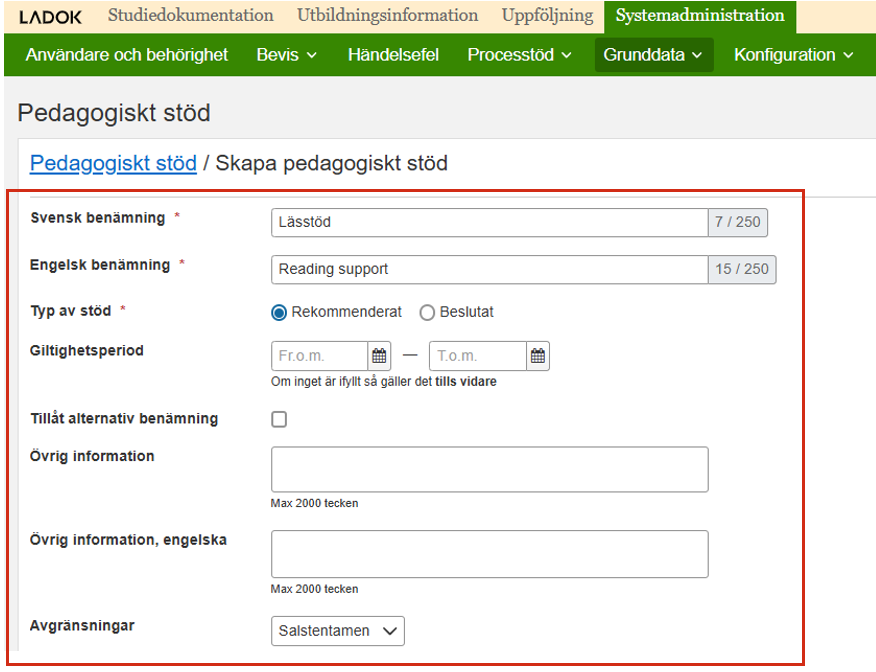This screenshot has height=672, width=876.
Task: Expand the Grunddata menu
Action: pos(654,55)
